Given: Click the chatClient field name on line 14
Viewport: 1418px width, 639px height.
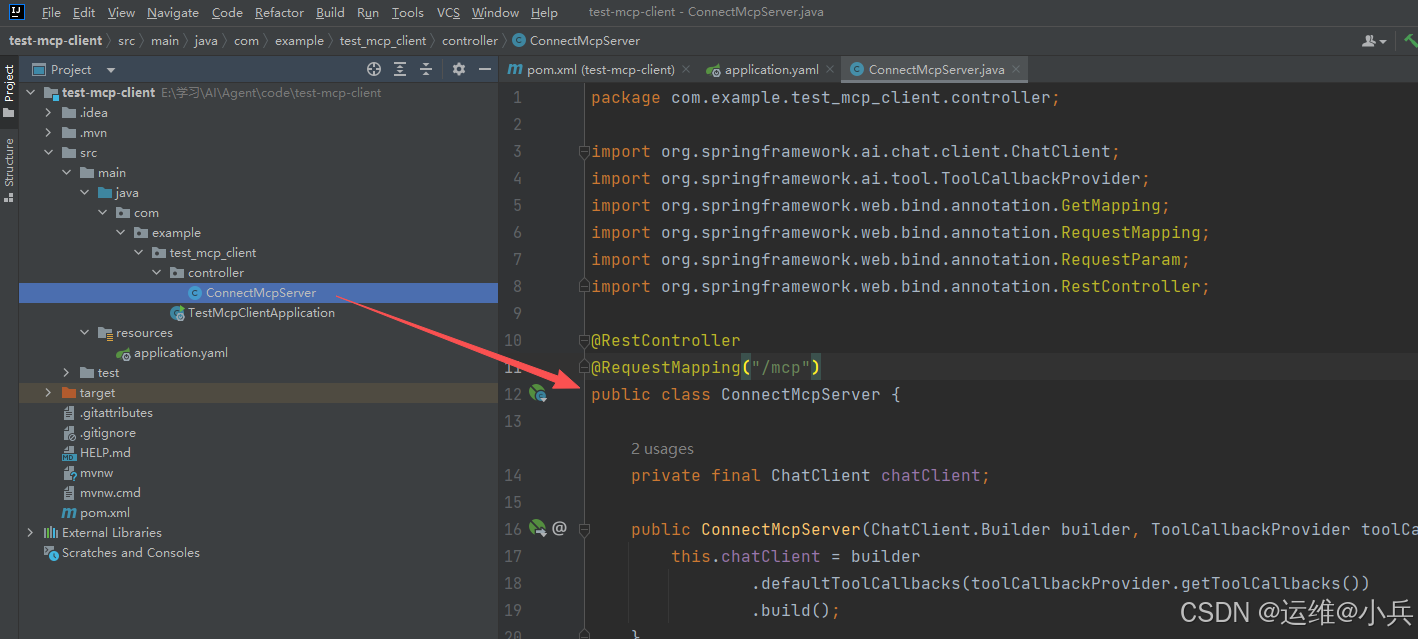Looking at the screenshot, I should pos(930,475).
